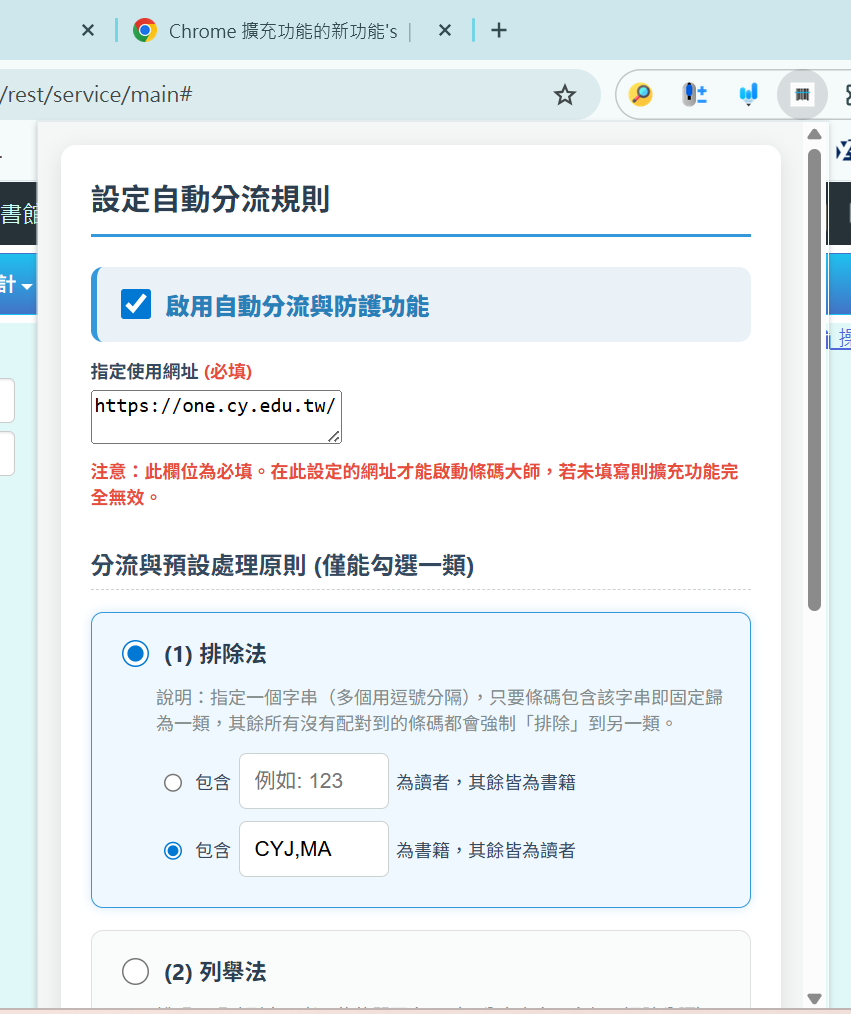
Task: Click the address bar URL text
Action: [97, 95]
